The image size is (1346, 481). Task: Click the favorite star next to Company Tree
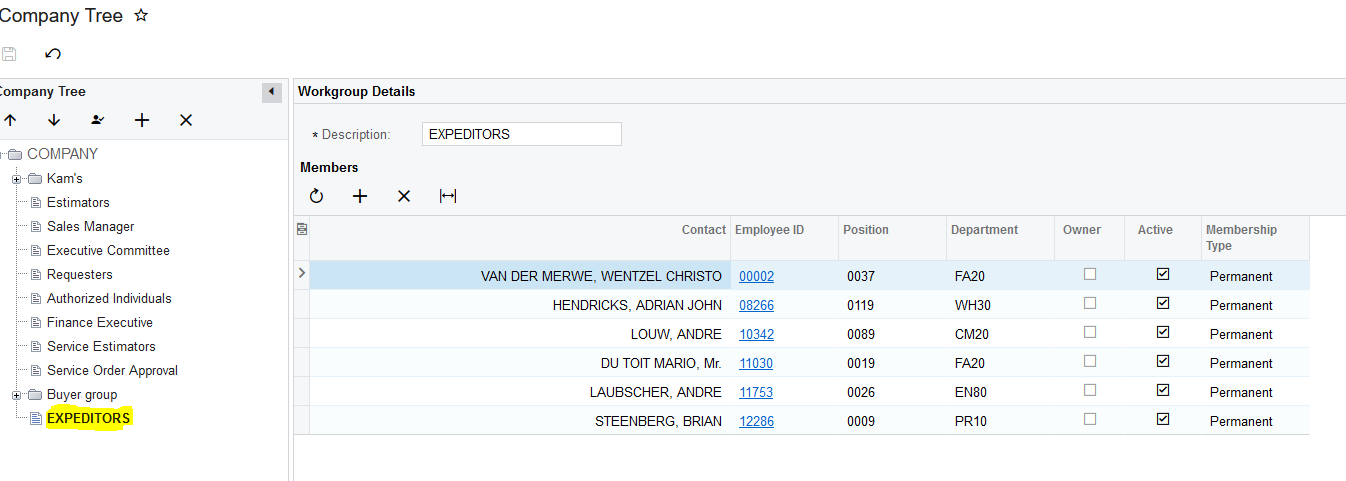141,16
